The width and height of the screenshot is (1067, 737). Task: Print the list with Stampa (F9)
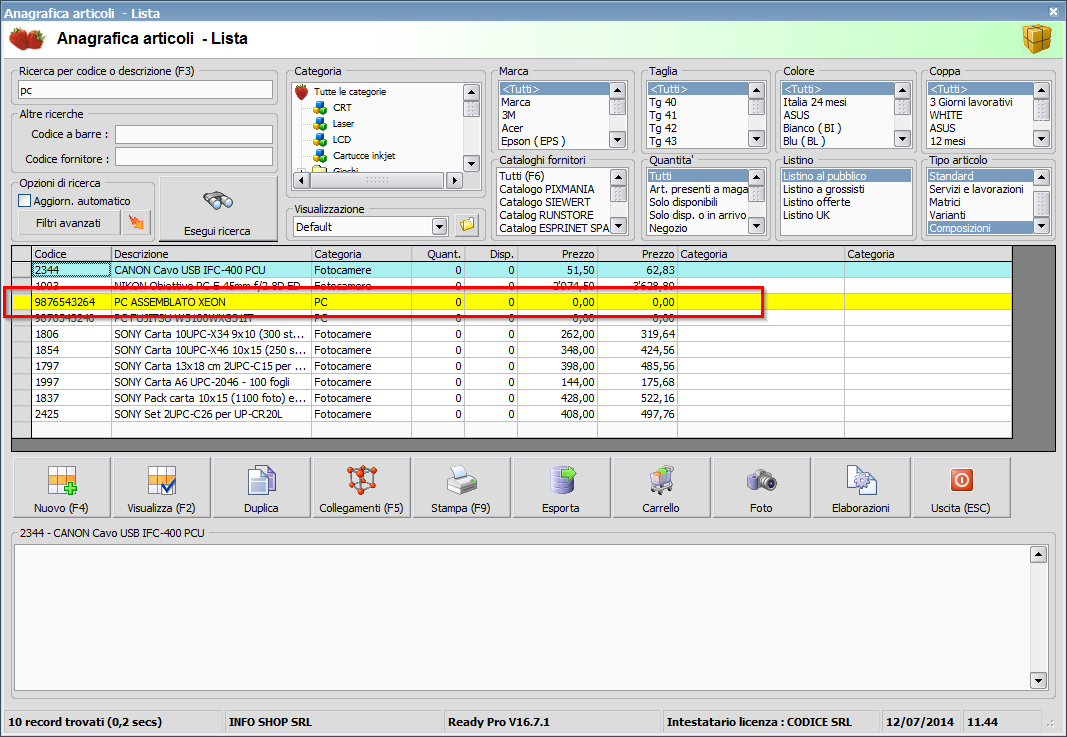coord(461,487)
